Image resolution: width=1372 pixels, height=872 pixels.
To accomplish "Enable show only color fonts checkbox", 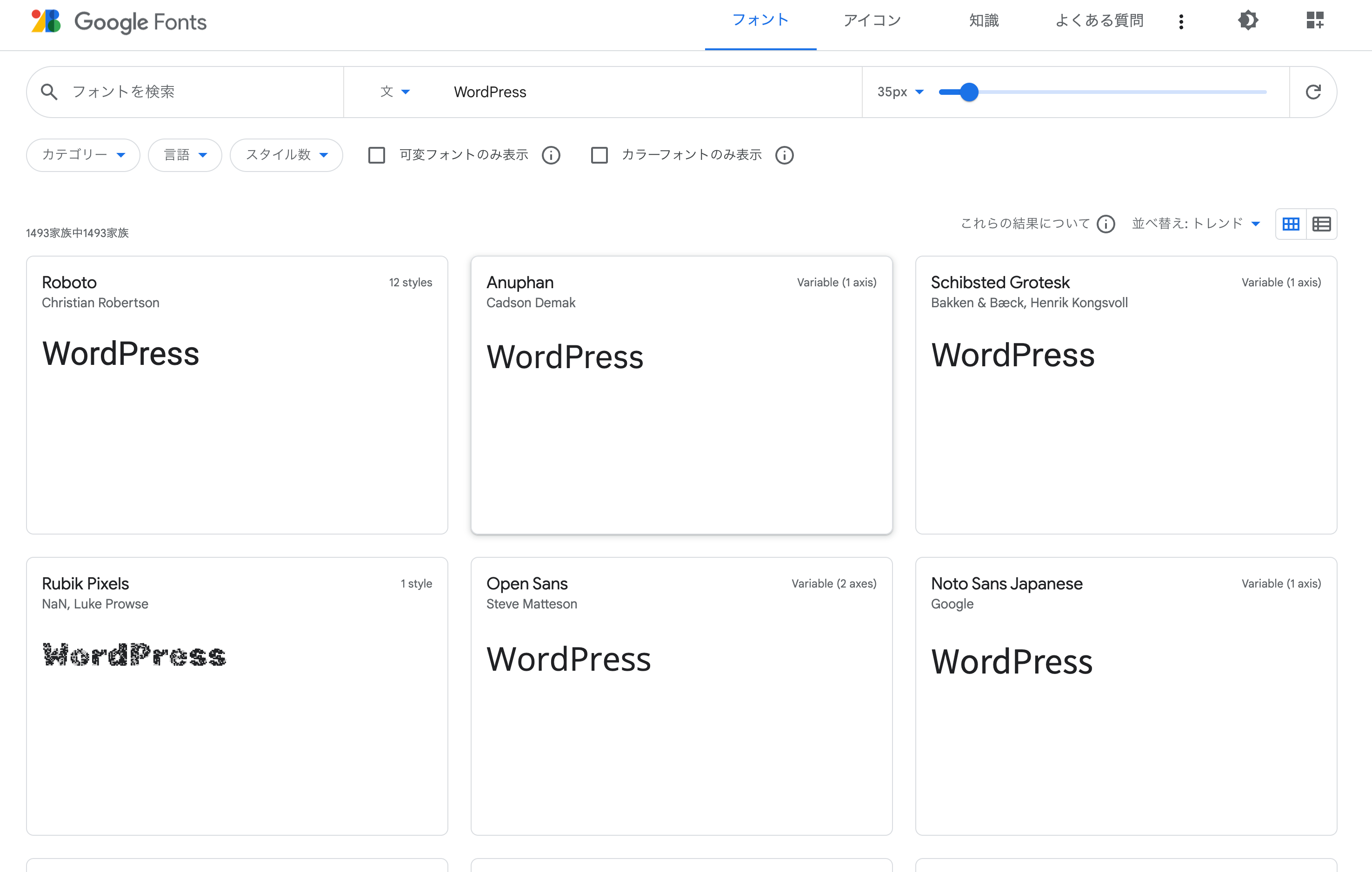I will pos(599,155).
